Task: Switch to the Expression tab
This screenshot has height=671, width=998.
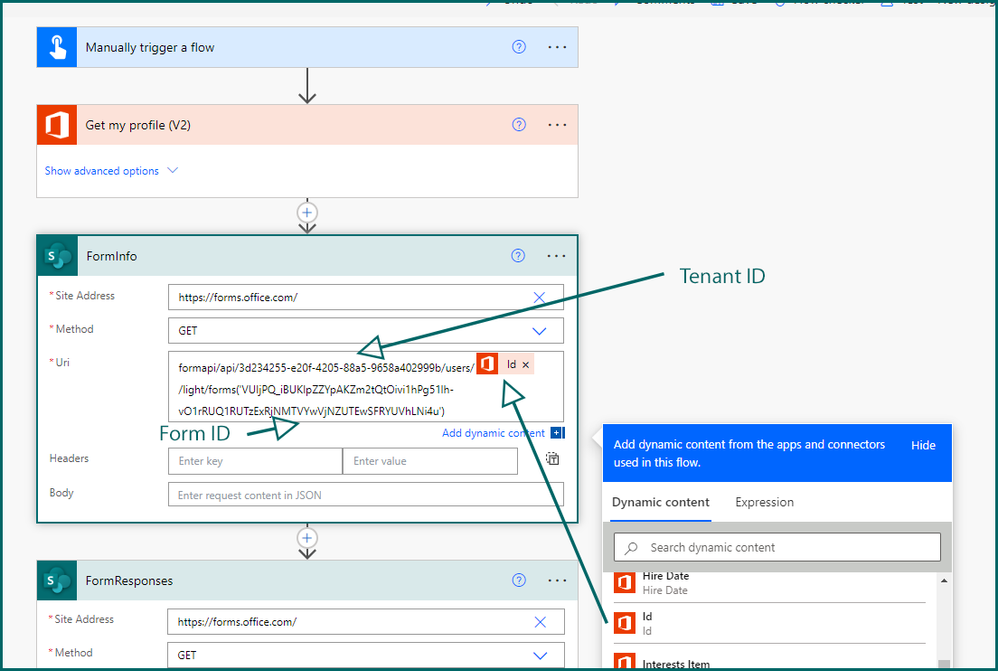Action: pos(764,502)
